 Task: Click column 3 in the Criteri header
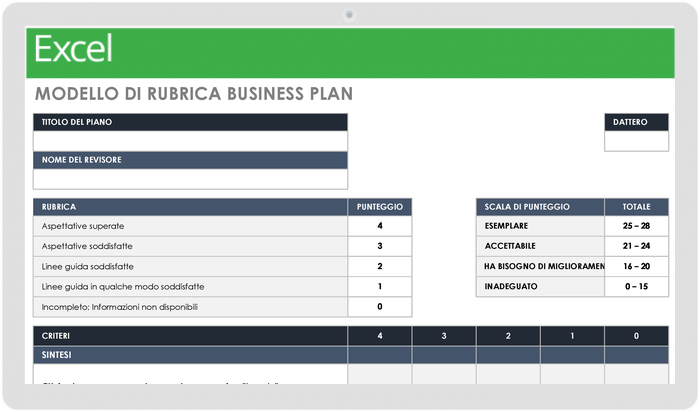[444, 336]
